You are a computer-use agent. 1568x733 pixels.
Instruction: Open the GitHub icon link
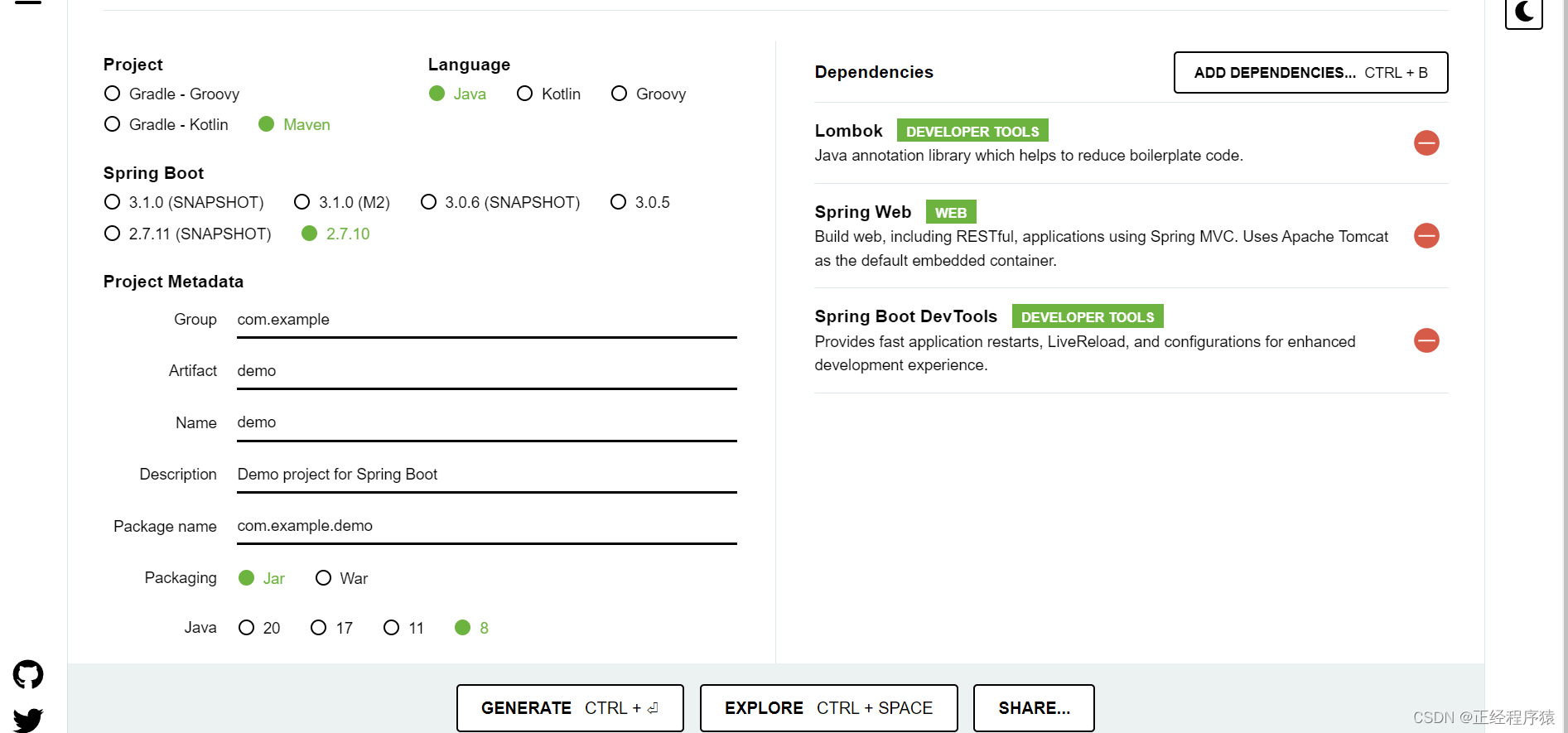[x=28, y=674]
